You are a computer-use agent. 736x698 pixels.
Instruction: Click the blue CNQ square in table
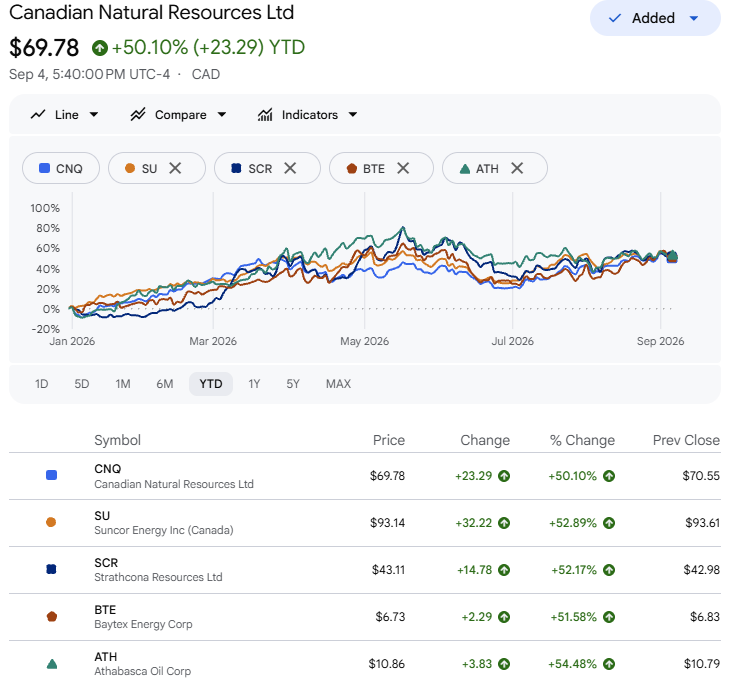pyautogui.click(x=52, y=475)
